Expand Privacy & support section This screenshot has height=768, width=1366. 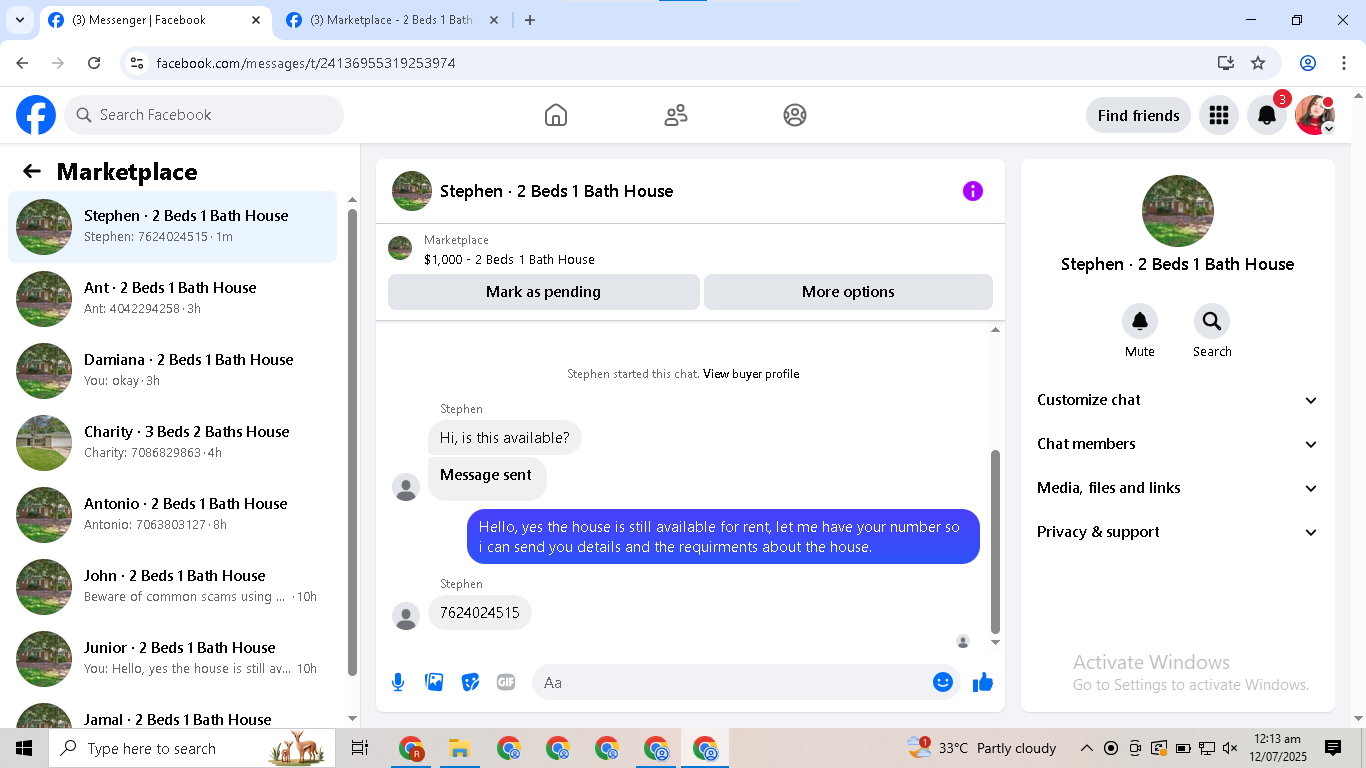click(1178, 532)
